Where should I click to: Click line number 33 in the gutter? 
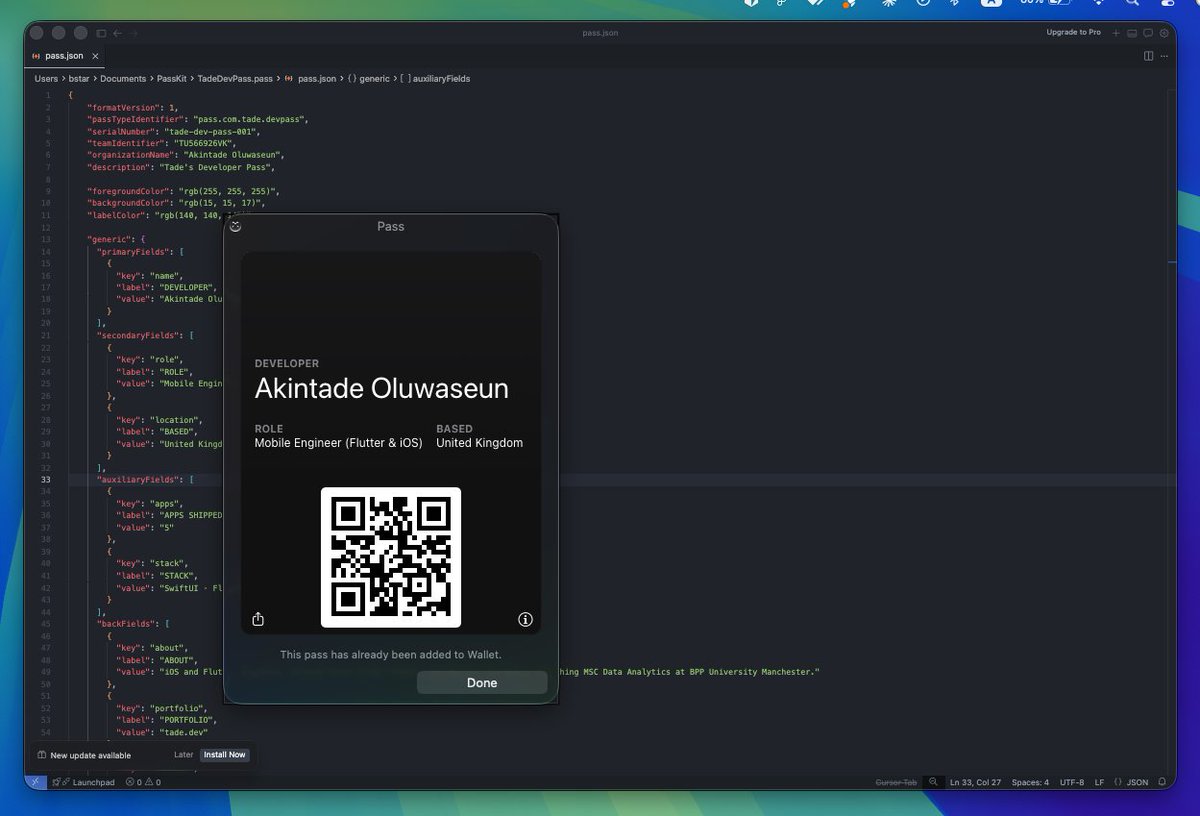pyautogui.click(x=46, y=480)
